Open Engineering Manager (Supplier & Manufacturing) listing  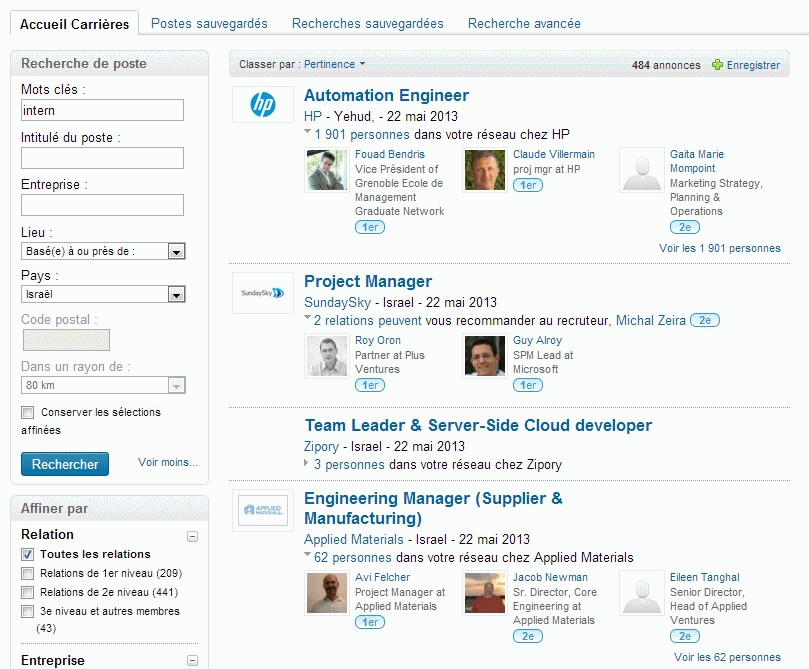click(x=433, y=508)
